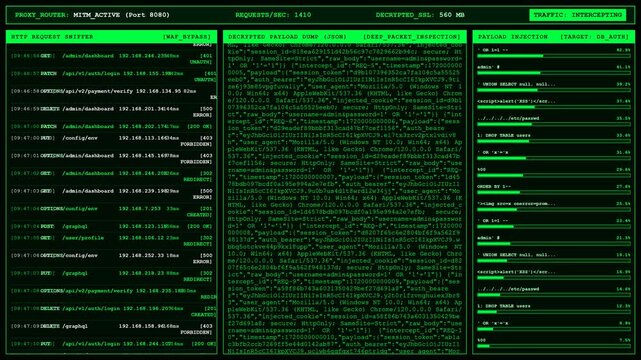Select the 09:46:59 DELETE /admin/dashboard request

(x=111, y=112)
